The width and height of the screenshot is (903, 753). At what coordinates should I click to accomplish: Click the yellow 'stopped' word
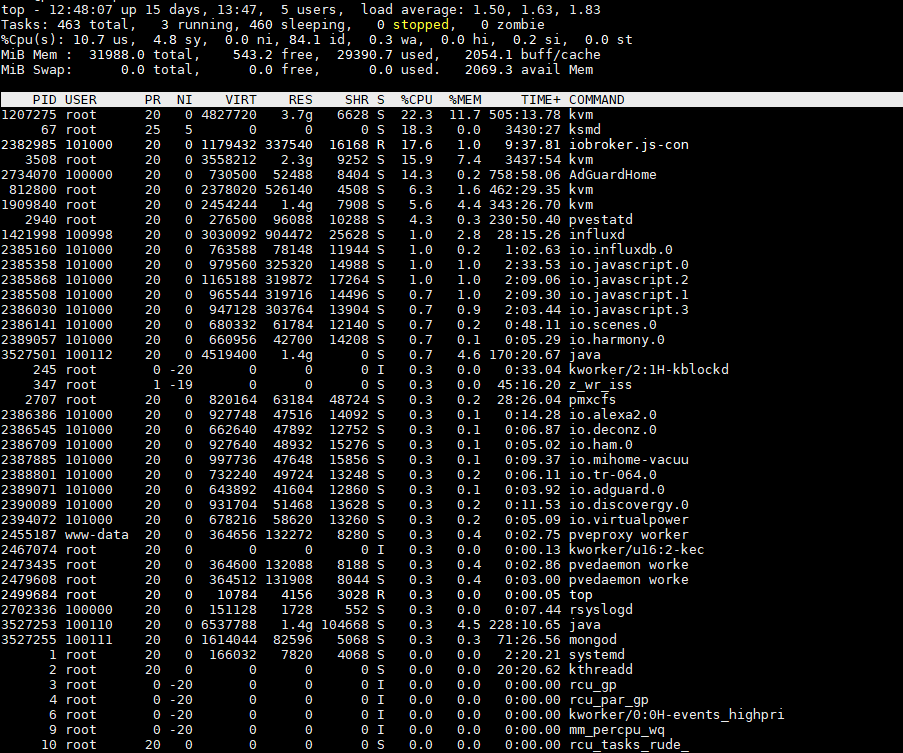(x=420, y=24)
